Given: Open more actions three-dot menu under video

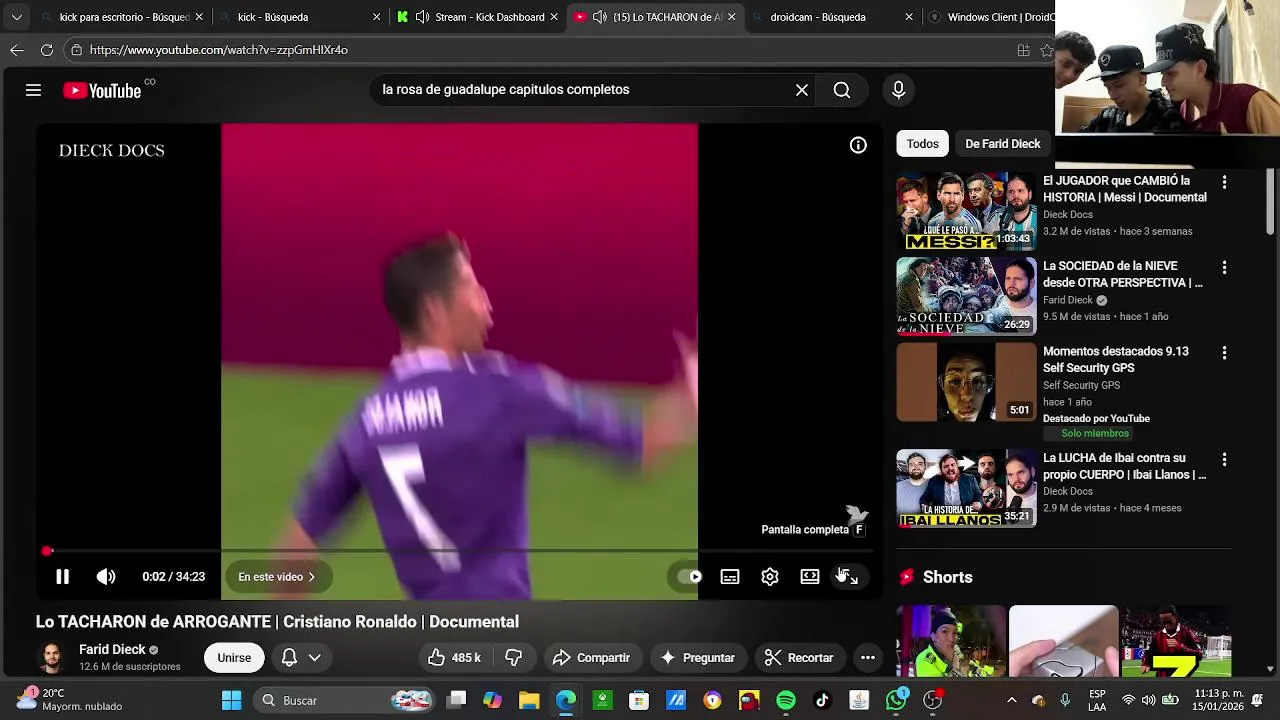Looking at the screenshot, I should tap(868, 658).
